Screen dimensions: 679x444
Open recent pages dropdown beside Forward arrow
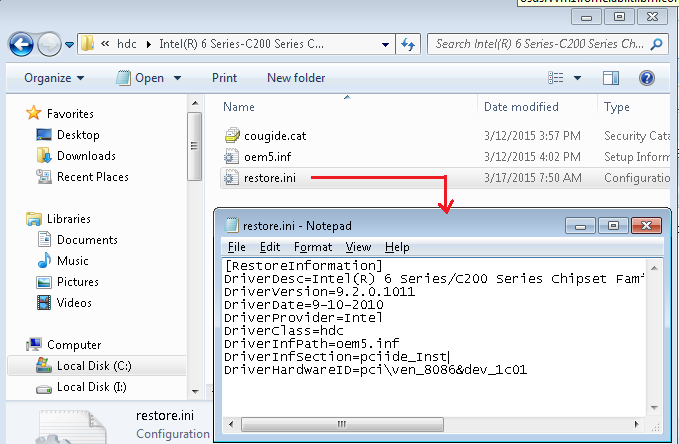click(x=69, y=44)
